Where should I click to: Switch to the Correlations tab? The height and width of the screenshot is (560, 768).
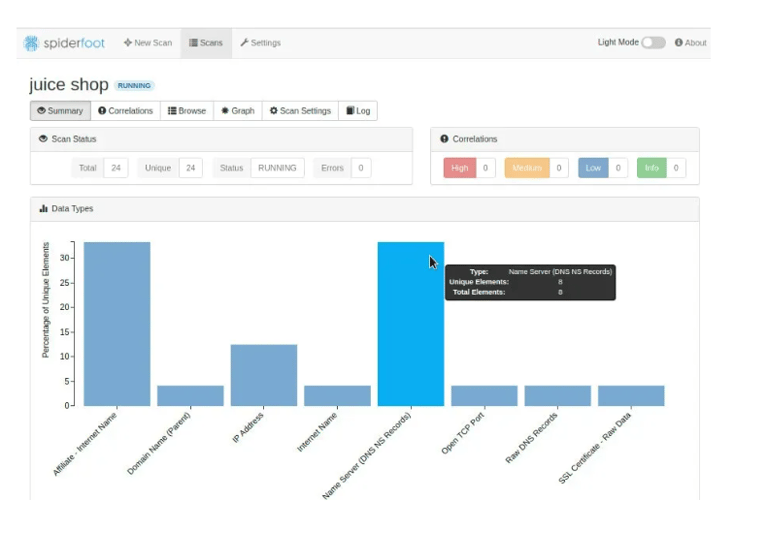click(125, 111)
